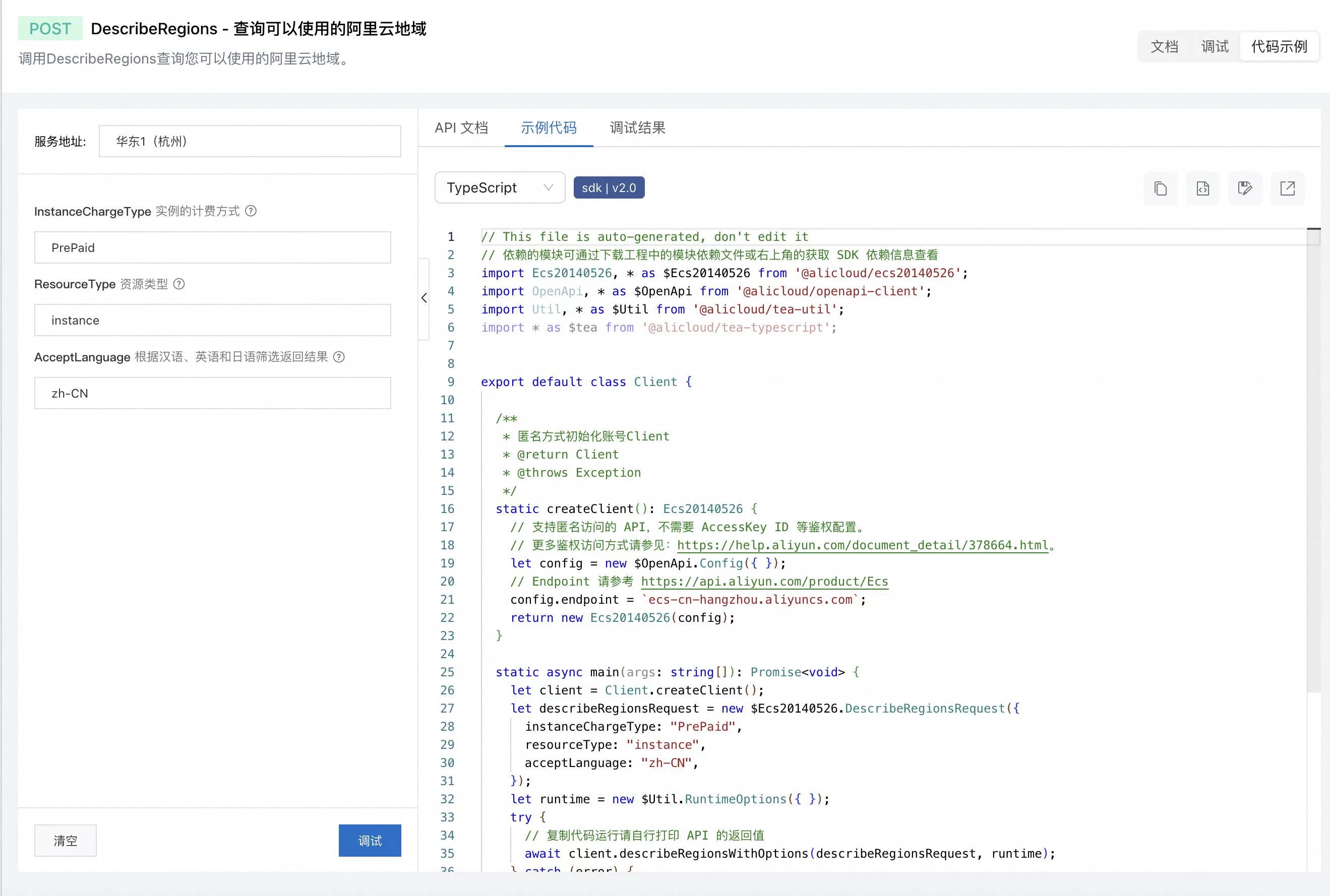Viewport: 1330px width, 896px height.
Task: Click the sdk | v2.0 badge
Action: (609, 187)
